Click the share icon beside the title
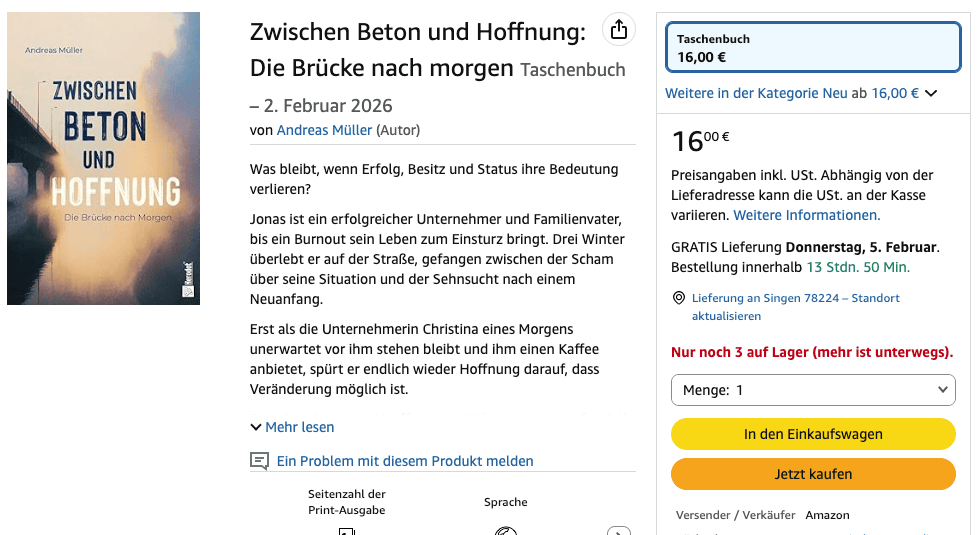This screenshot has width=977, height=535. point(619,30)
